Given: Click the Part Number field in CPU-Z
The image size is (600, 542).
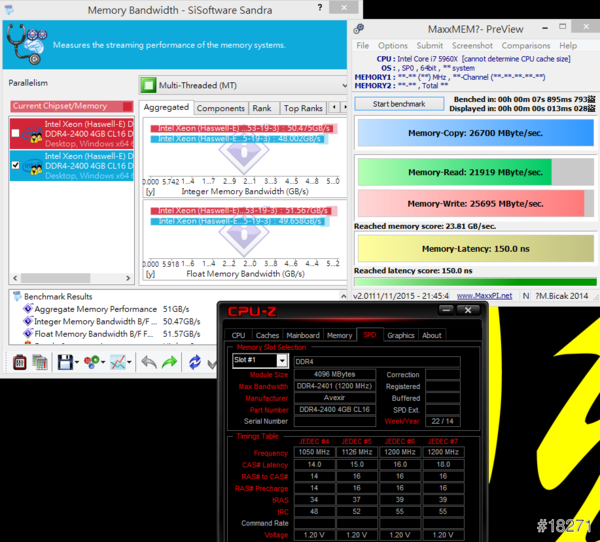Looking at the screenshot, I should (334, 410).
